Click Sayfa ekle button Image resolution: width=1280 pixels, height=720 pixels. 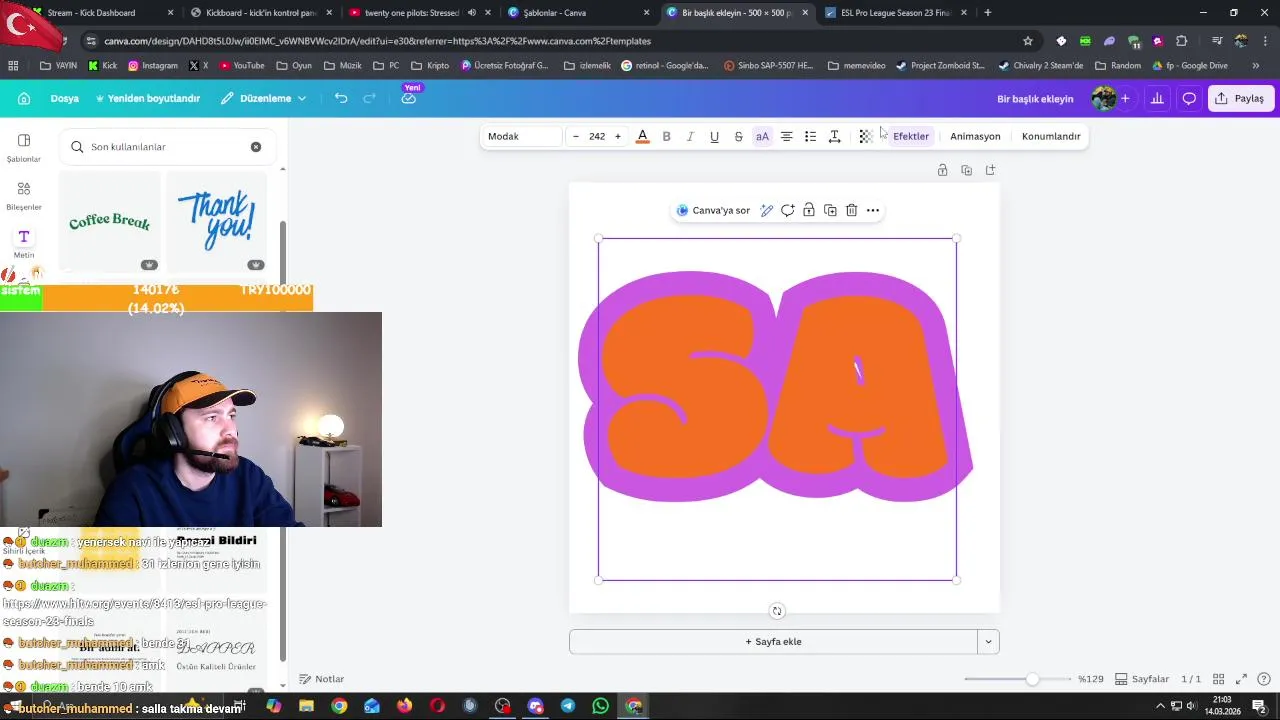(x=773, y=642)
